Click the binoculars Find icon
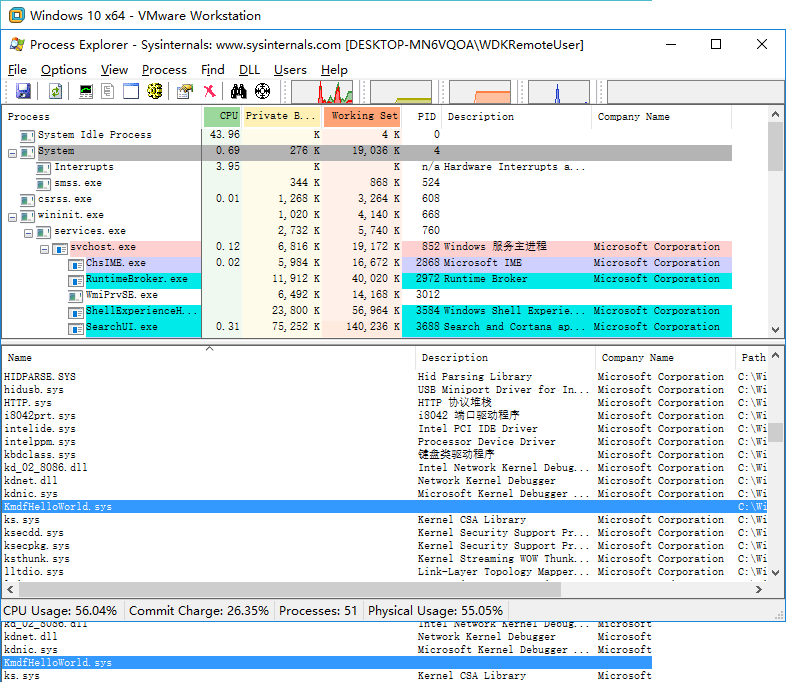 tap(239, 91)
